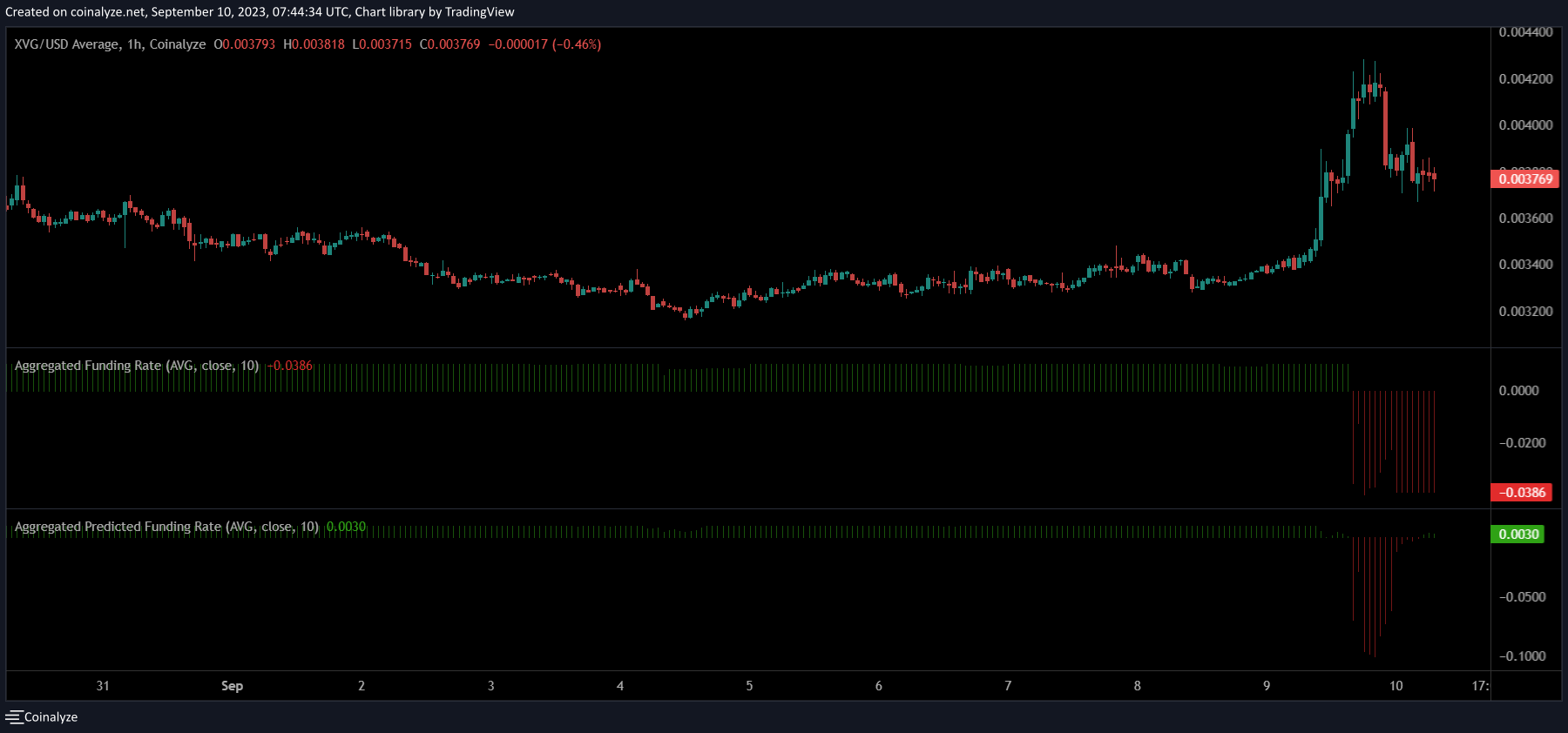Click the 0.003200 level on price axis
Screen dimensions: 1568x733
(1525, 312)
